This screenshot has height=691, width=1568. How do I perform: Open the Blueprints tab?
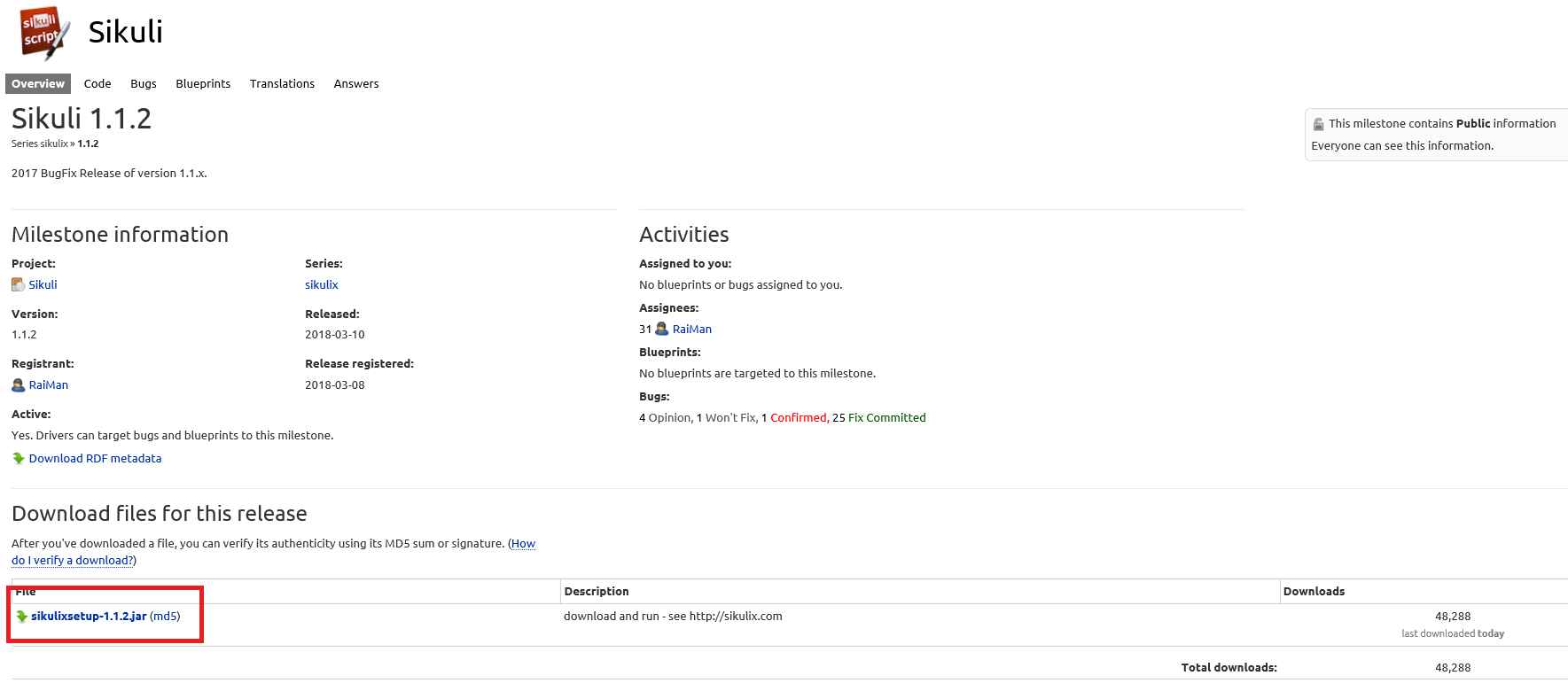coord(203,84)
